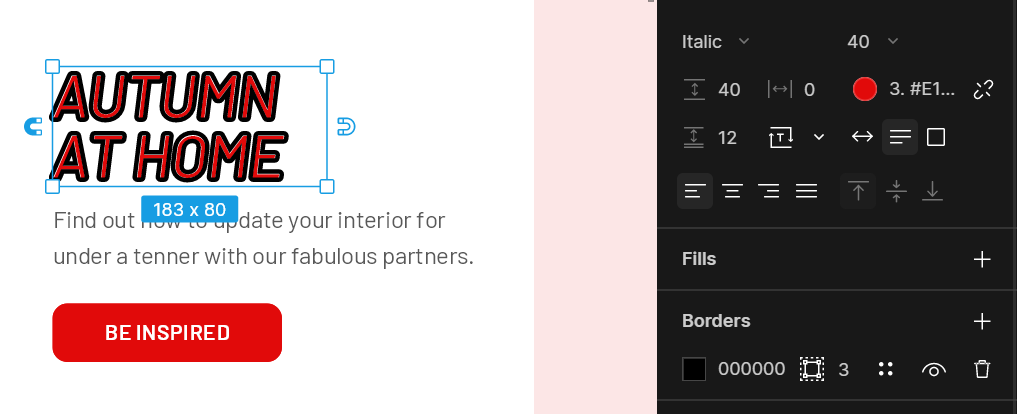
Task: Open the Italic font style dropdown
Action: [715, 42]
